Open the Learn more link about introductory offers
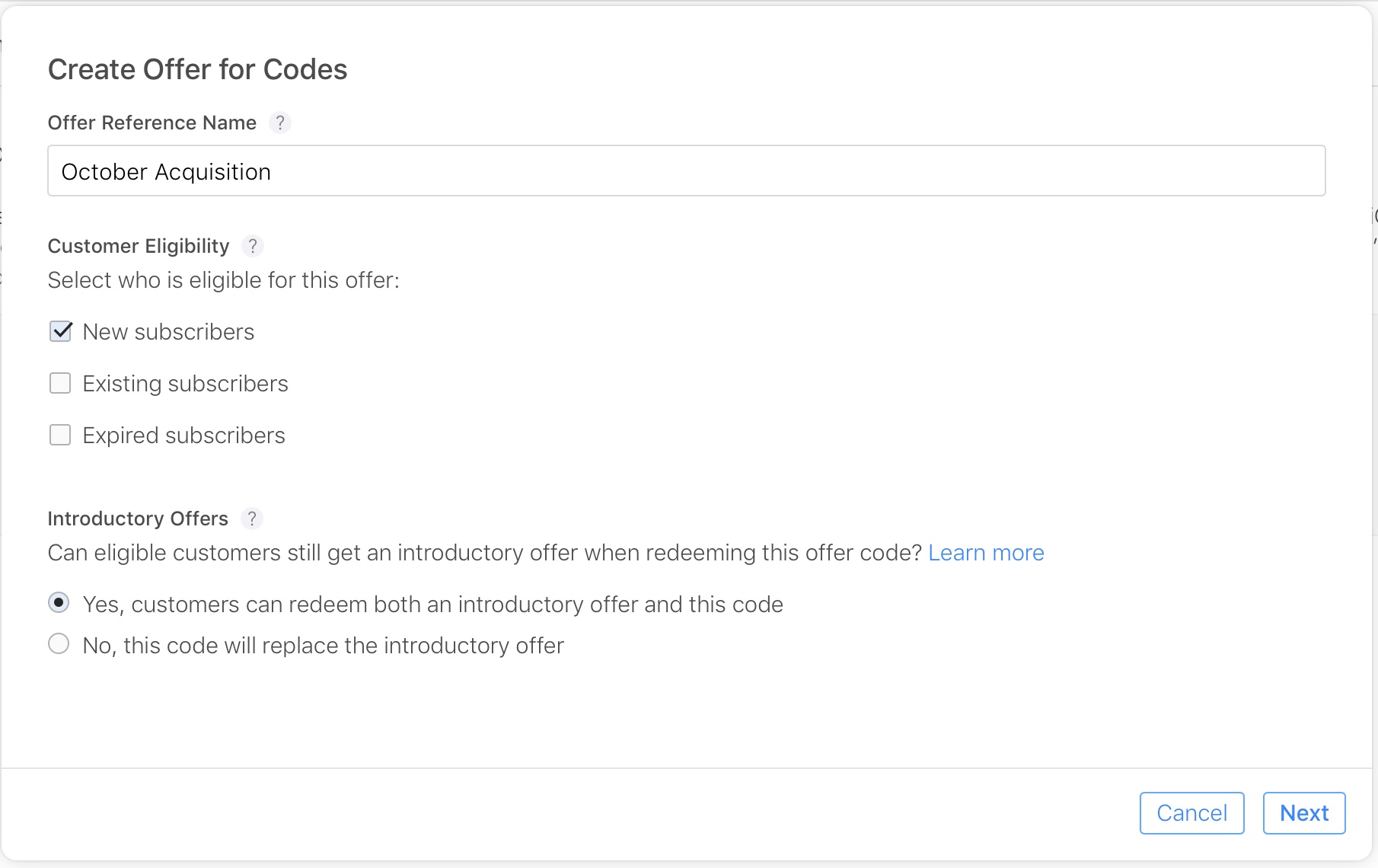The width and height of the screenshot is (1378, 868). point(986,553)
